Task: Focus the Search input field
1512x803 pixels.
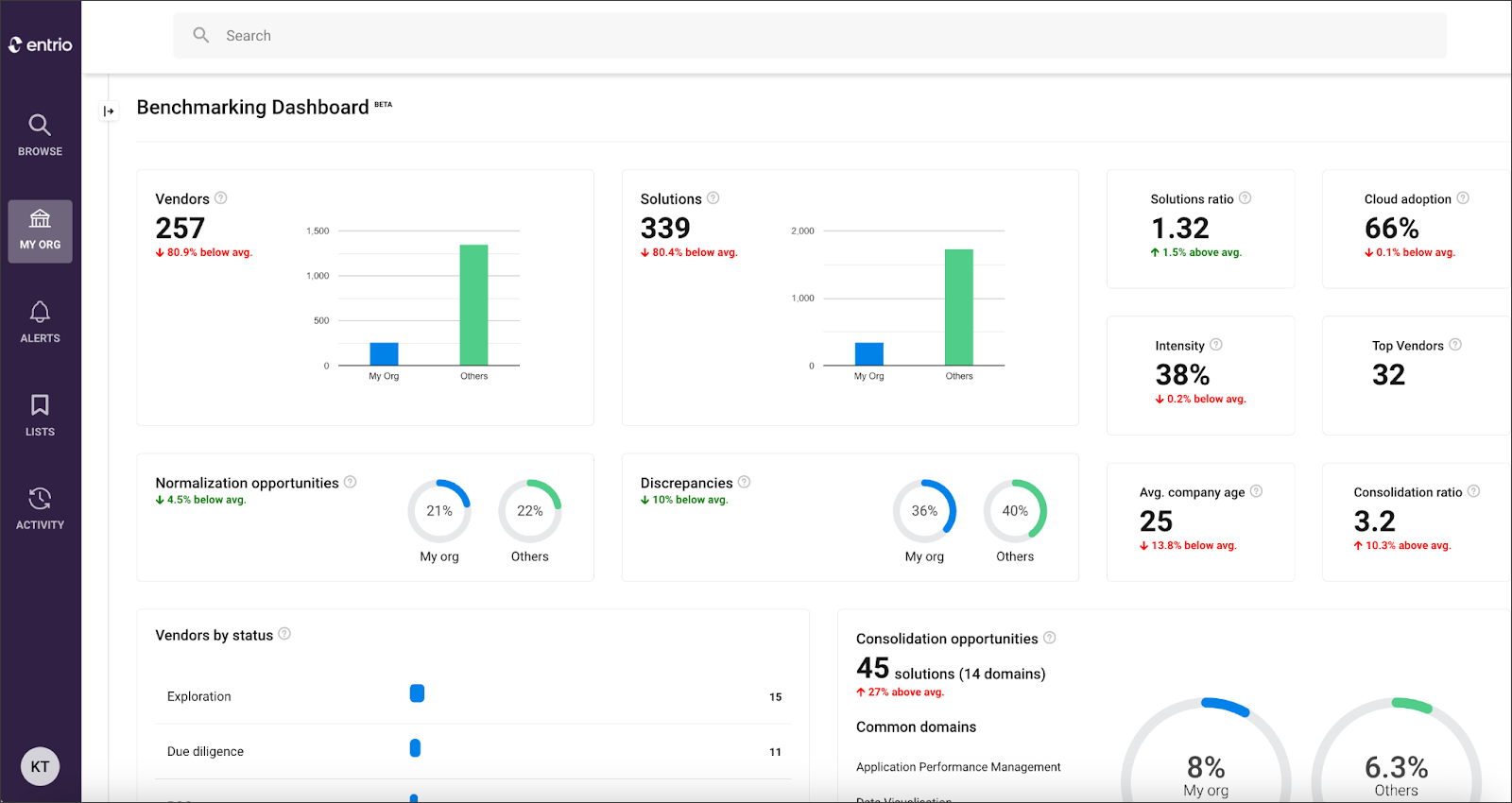Action: (810, 36)
